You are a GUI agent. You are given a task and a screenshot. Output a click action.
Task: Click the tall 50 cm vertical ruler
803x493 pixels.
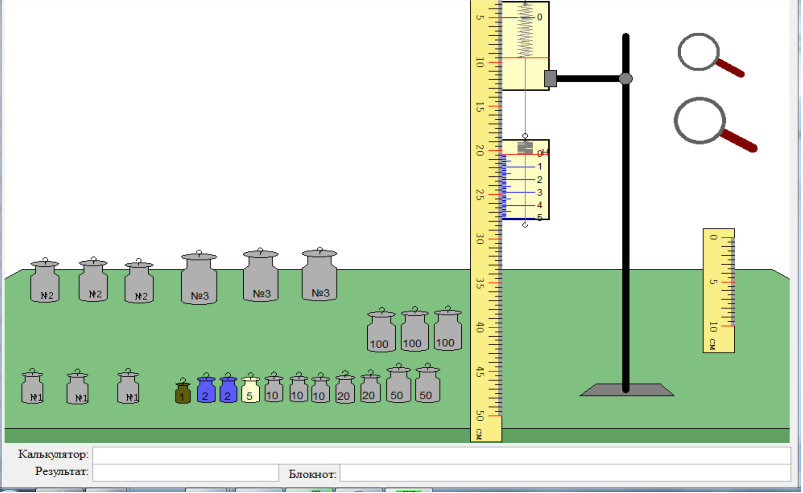tap(486, 221)
